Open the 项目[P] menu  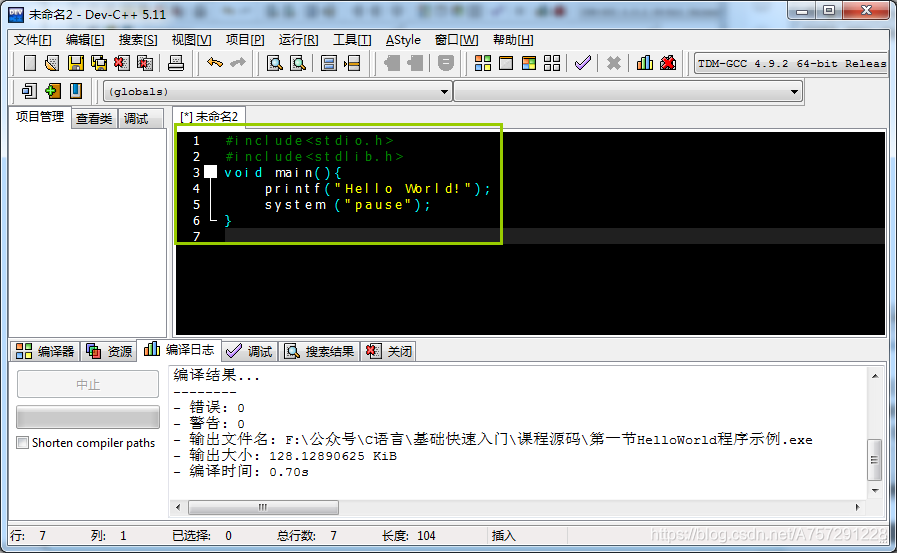(245, 40)
